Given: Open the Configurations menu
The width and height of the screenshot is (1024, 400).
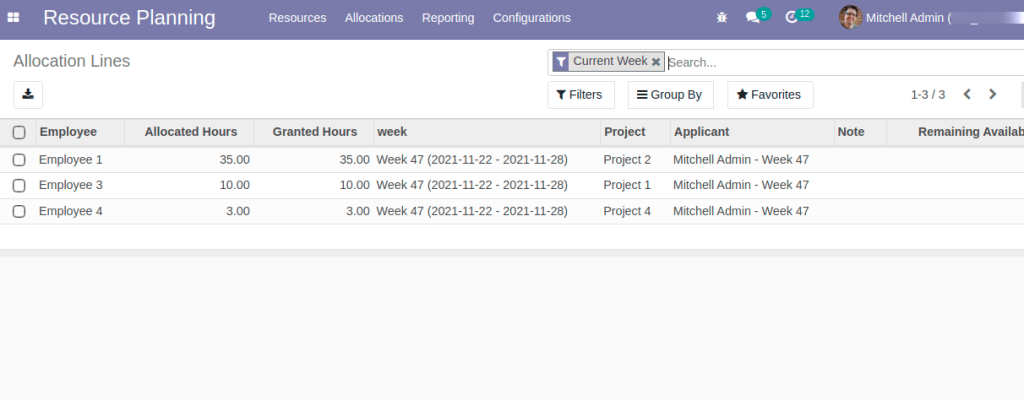Looking at the screenshot, I should pos(532,18).
